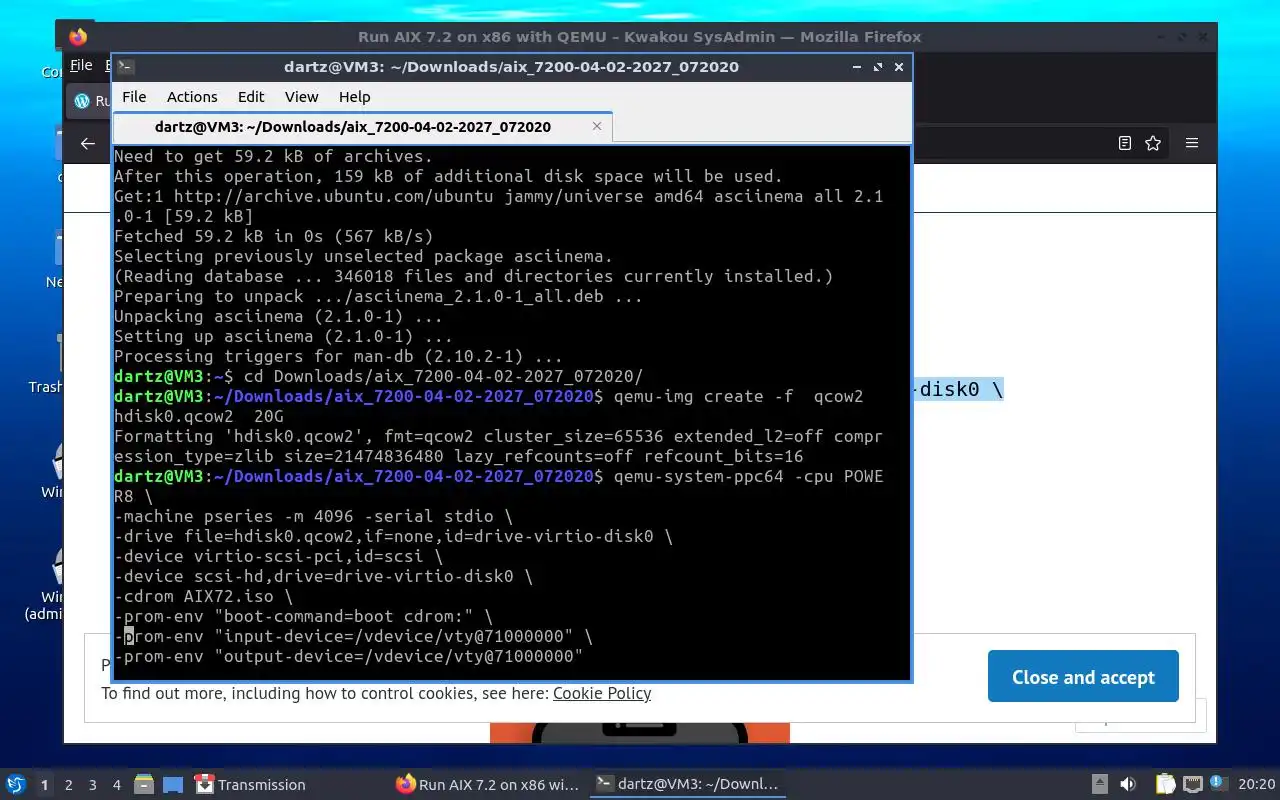1280x800 pixels.
Task: Bookmark this page with the star icon
Action: tap(1153, 143)
